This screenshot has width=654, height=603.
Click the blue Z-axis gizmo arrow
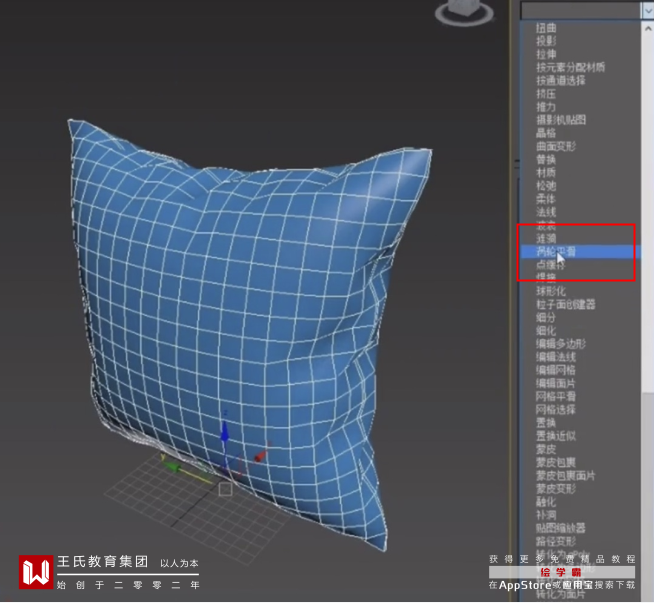[x=225, y=432]
